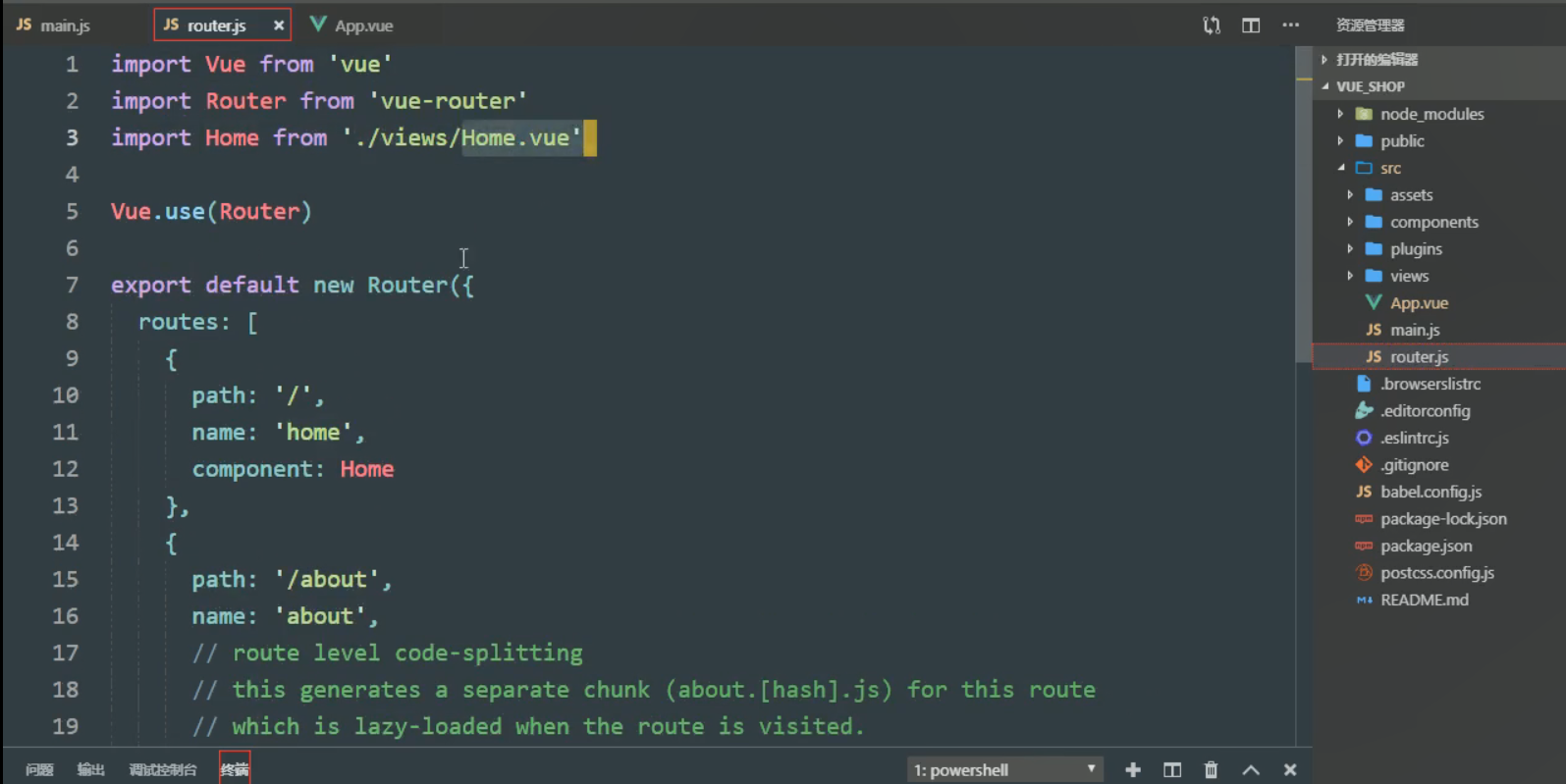The width and height of the screenshot is (1566, 784).
Task: Click the README.md markdown icon
Action: [1364, 600]
